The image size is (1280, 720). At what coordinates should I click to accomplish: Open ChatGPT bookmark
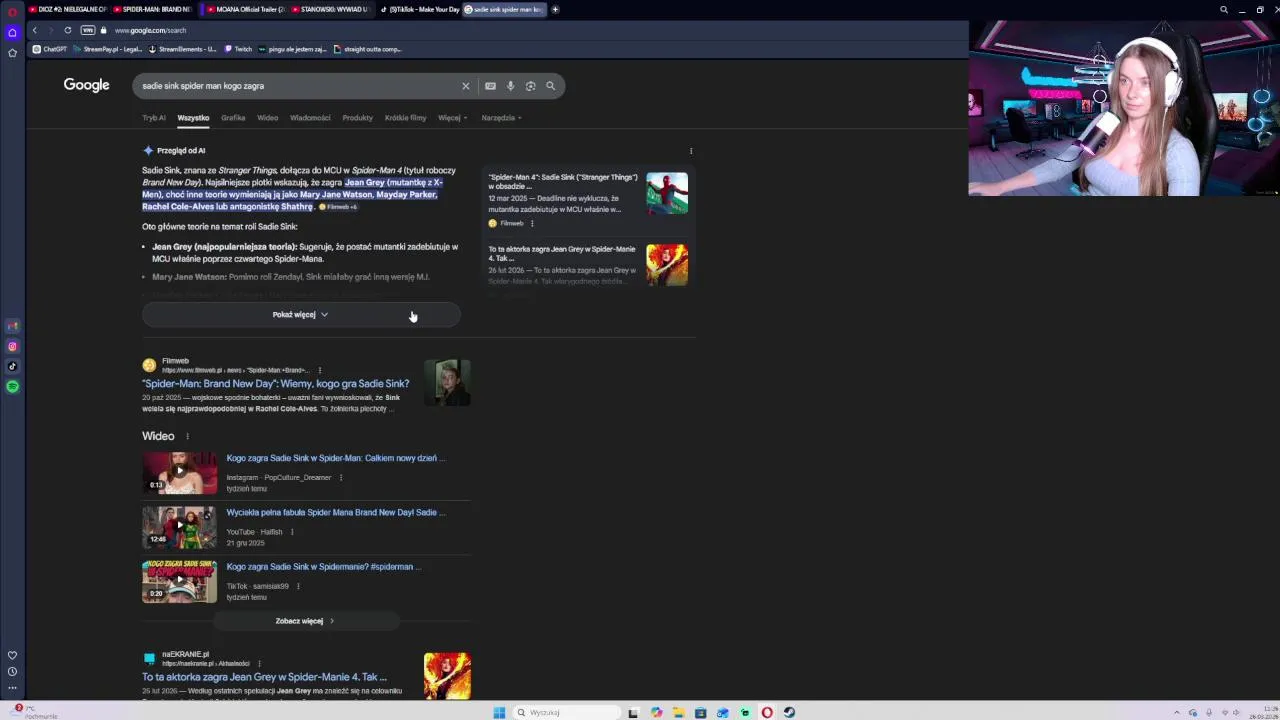coord(50,49)
